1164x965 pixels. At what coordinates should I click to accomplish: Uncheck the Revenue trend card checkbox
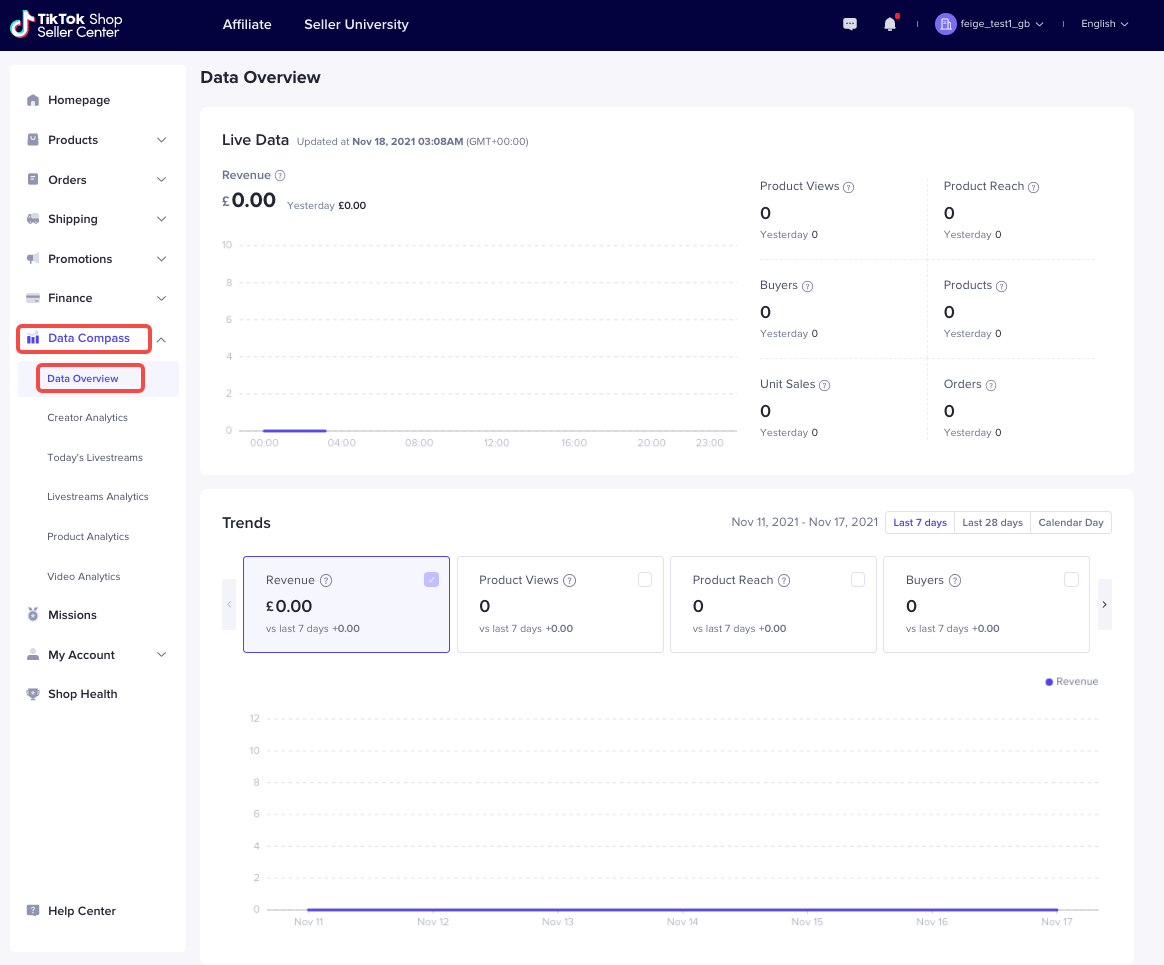click(431, 579)
